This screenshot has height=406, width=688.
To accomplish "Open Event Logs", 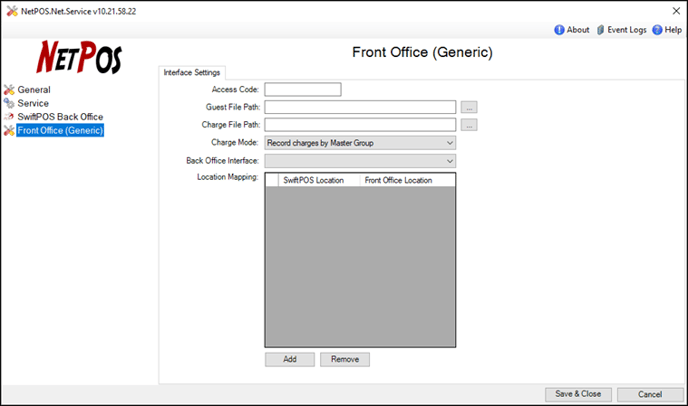I will (x=627, y=30).
